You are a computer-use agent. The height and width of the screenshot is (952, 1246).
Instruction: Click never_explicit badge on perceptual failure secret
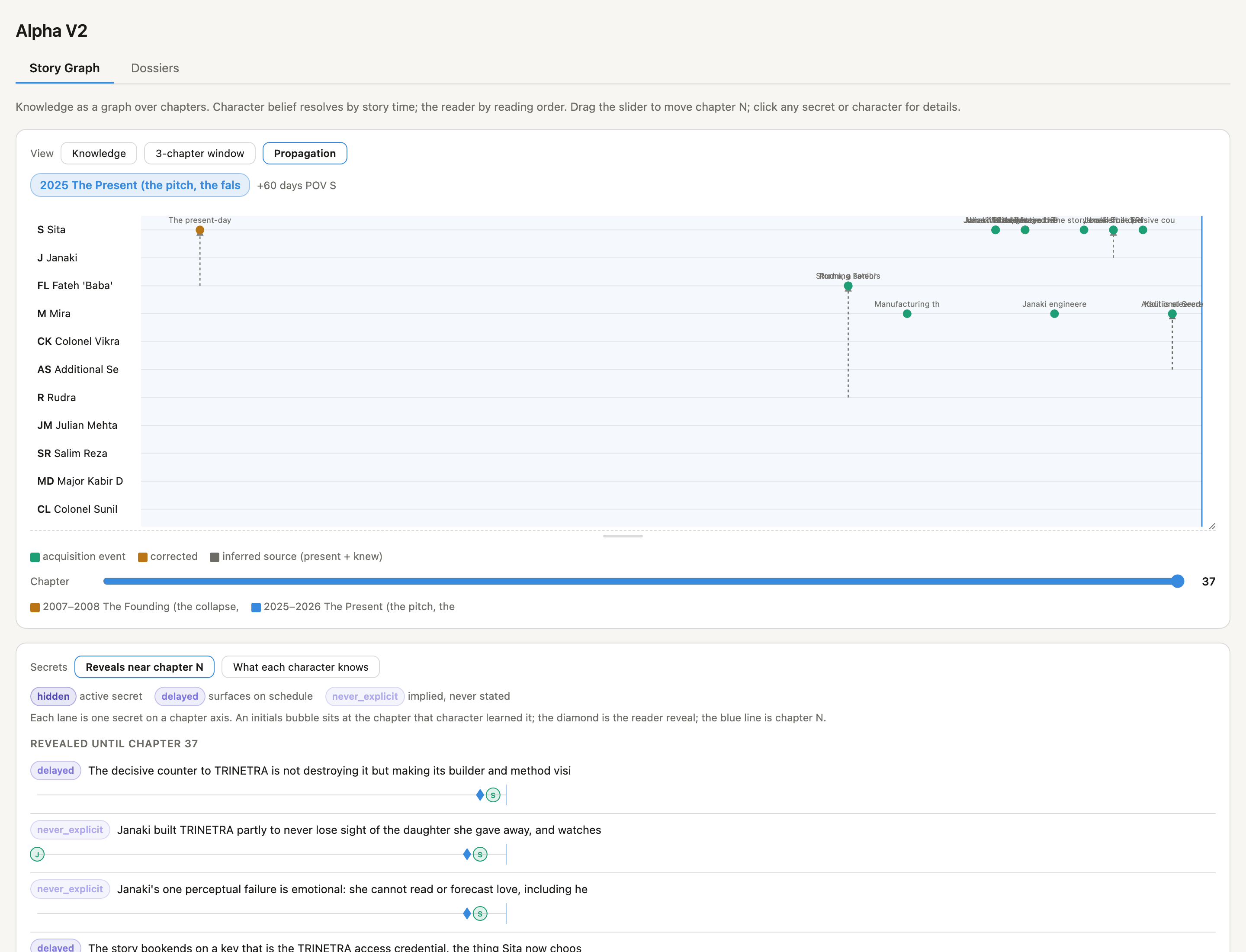pos(70,889)
